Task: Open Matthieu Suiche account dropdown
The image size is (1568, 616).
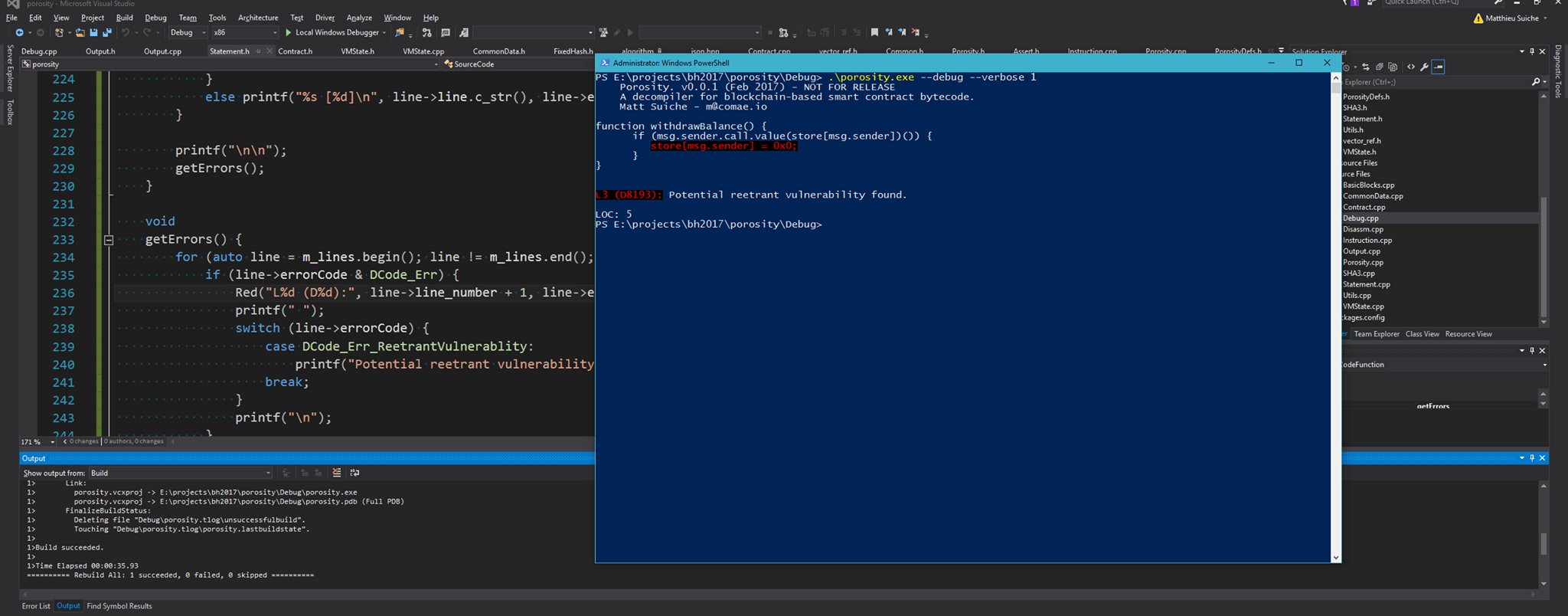Action: click(x=1545, y=18)
